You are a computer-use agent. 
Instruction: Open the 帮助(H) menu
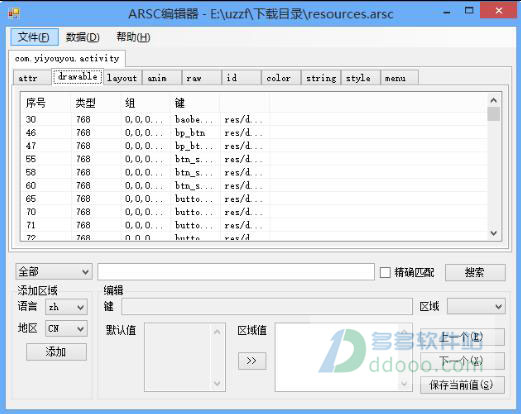click(x=133, y=37)
